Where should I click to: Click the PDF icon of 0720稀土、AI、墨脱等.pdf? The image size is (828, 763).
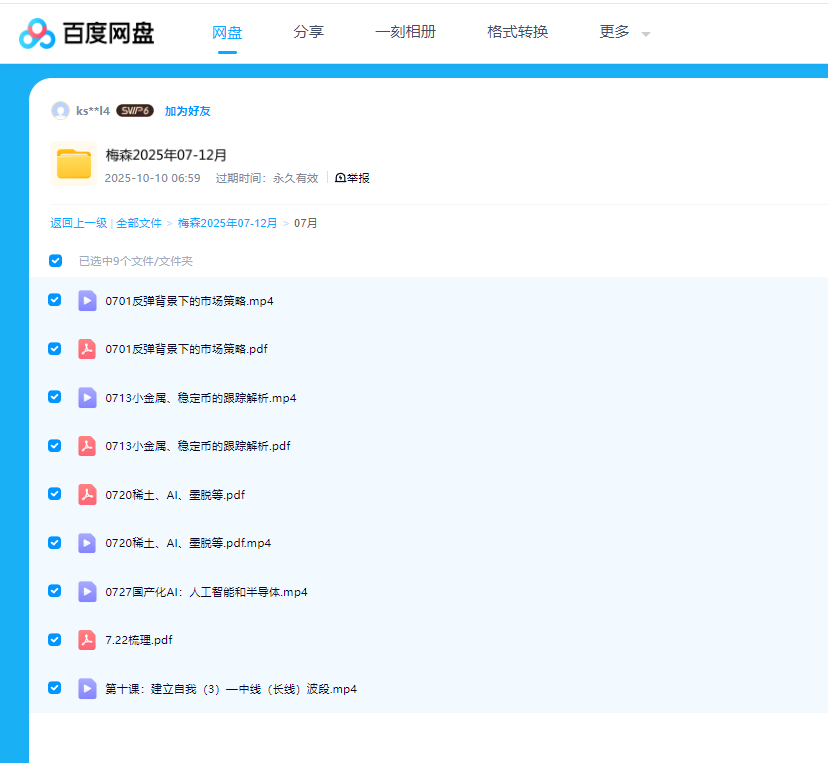(87, 495)
